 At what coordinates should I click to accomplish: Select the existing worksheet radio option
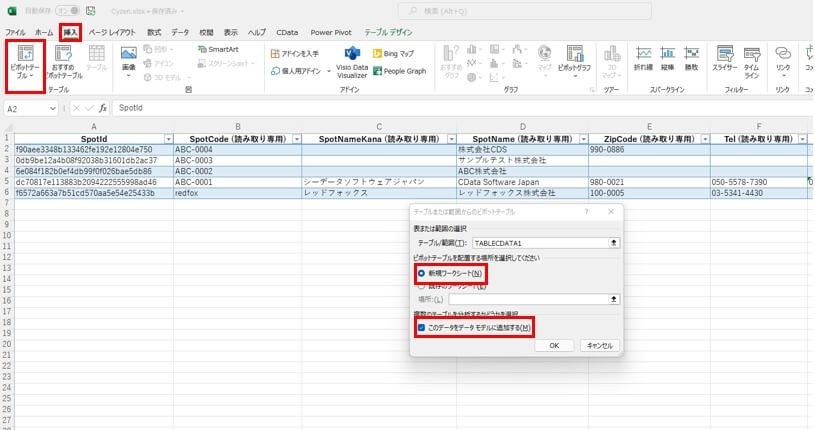(421, 286)
